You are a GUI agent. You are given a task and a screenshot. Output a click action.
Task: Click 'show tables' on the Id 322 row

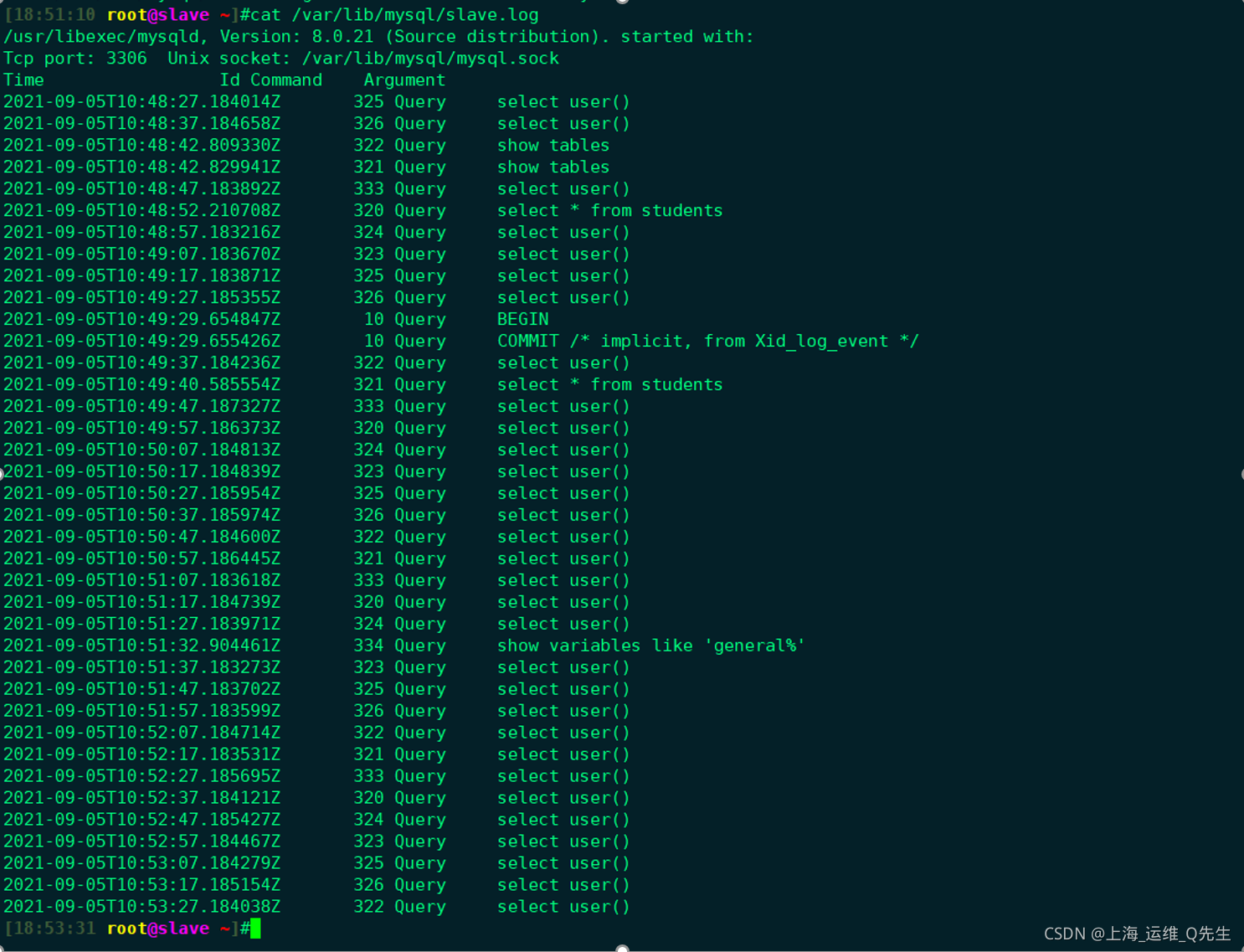pos(553,146)
